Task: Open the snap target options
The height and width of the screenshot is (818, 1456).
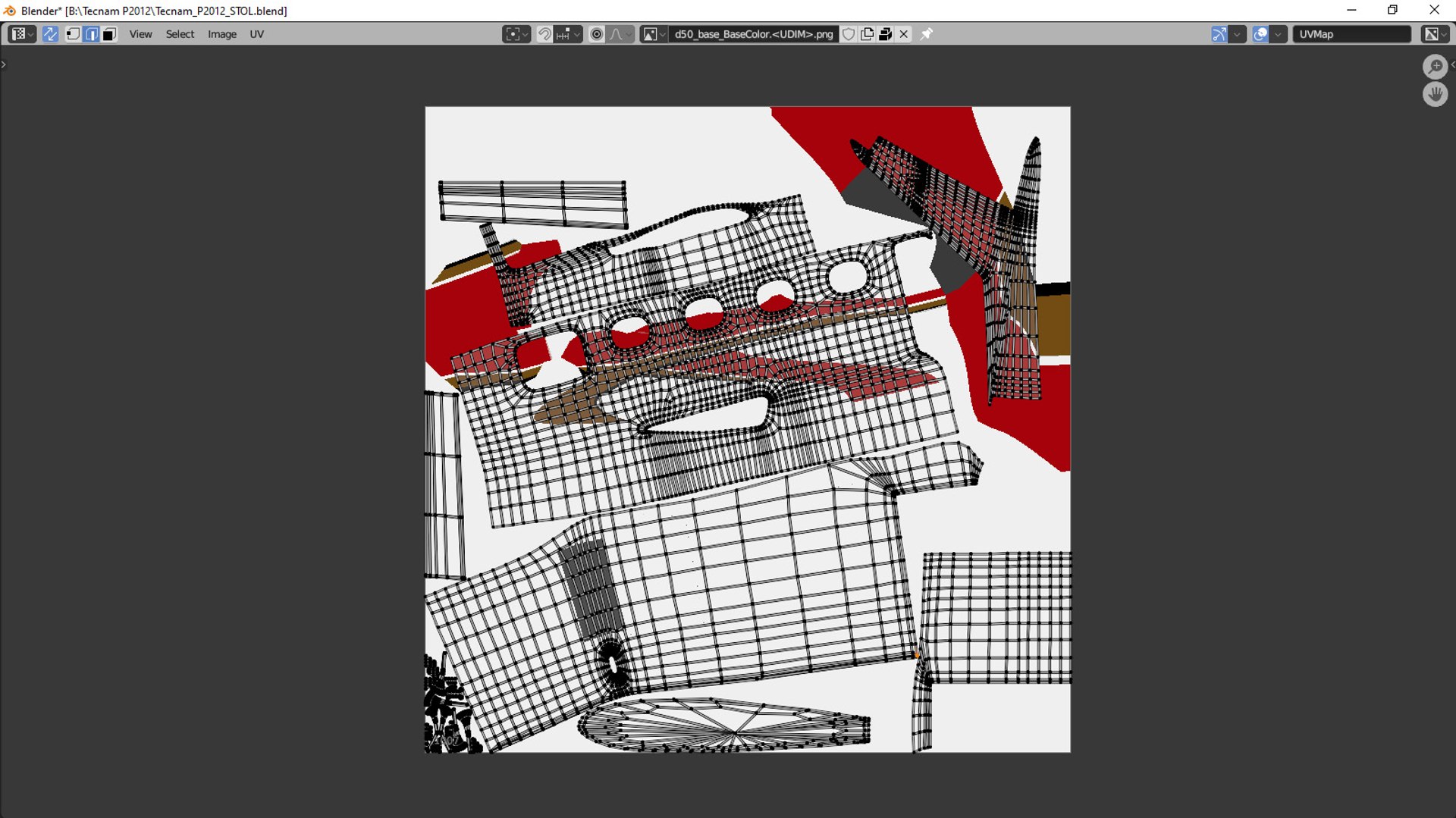Action: tap(568, 34)
